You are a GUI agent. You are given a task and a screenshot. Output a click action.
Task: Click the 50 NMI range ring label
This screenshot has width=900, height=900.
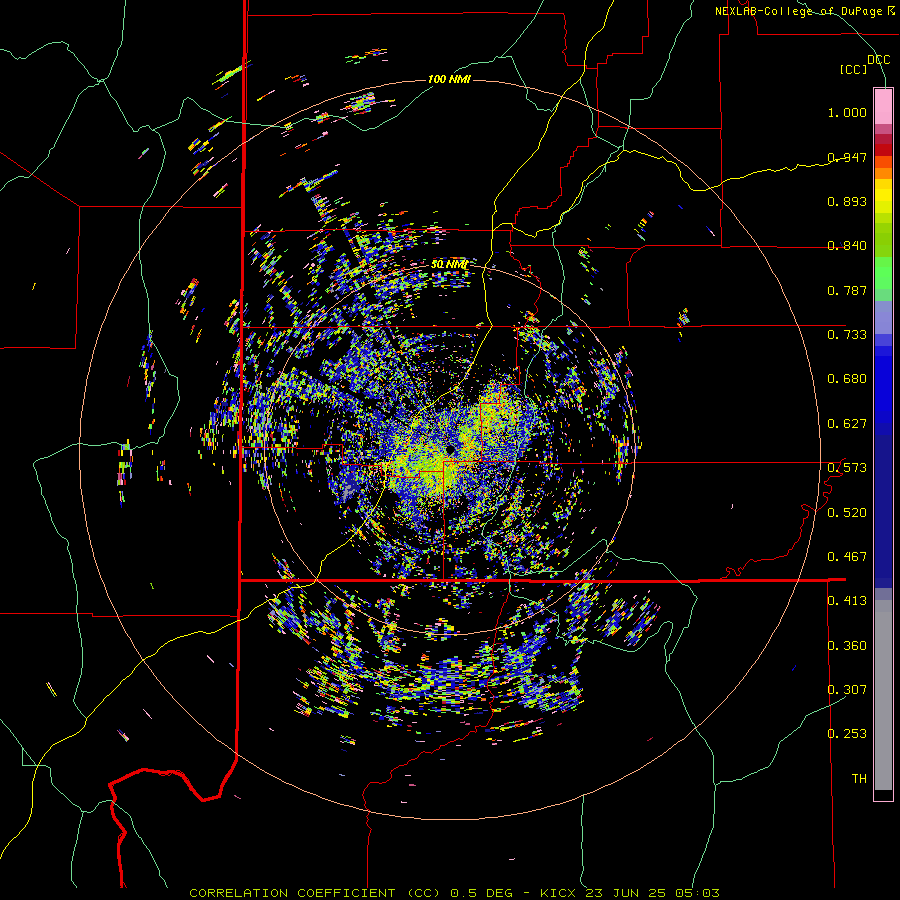click(449, 264)
